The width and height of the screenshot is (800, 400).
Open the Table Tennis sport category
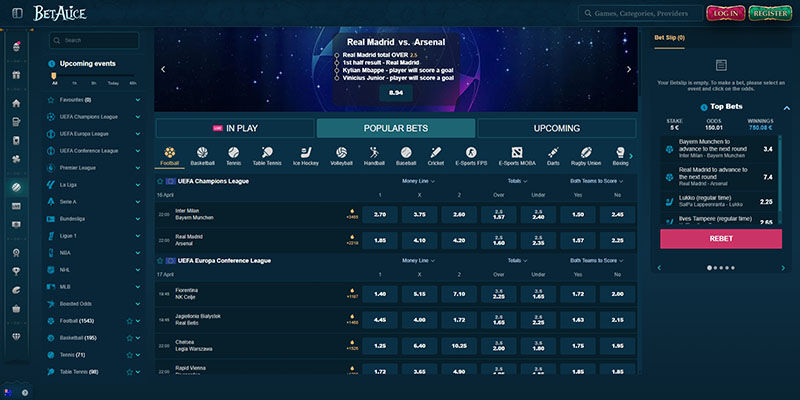[267, 156]
